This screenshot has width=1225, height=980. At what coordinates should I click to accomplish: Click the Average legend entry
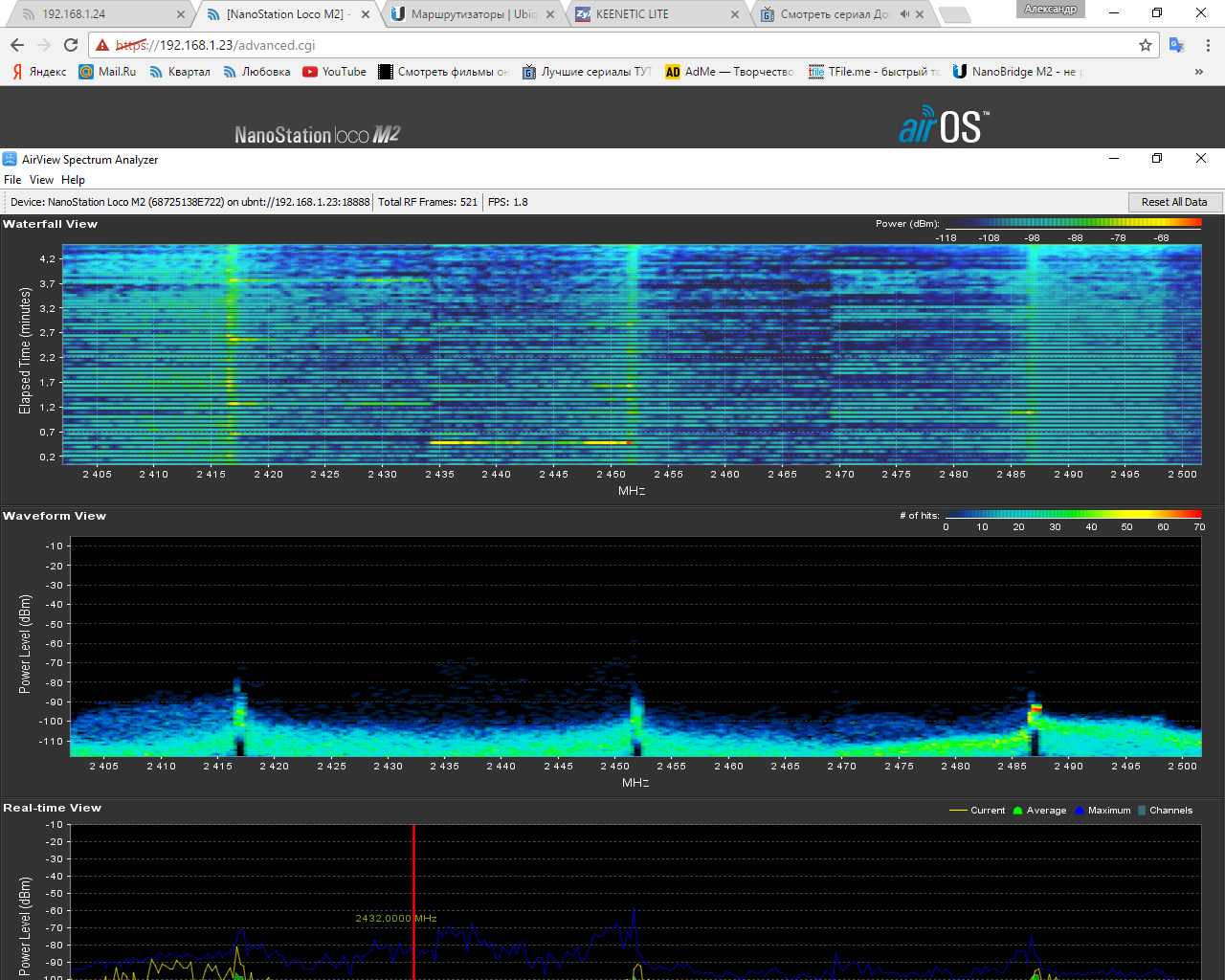pos(1039,811)
